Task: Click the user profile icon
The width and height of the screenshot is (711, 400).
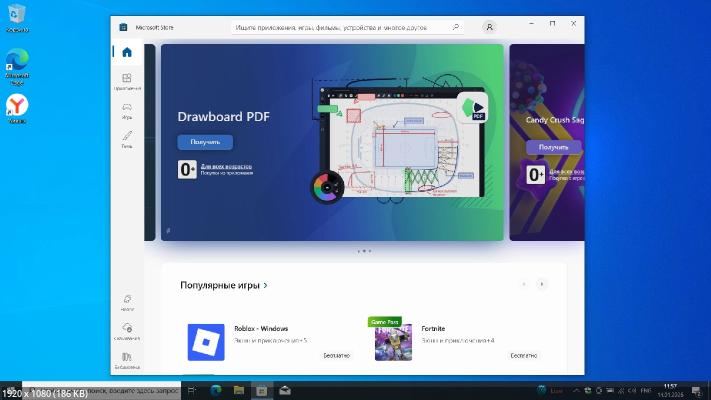Action: coord(489,27)
